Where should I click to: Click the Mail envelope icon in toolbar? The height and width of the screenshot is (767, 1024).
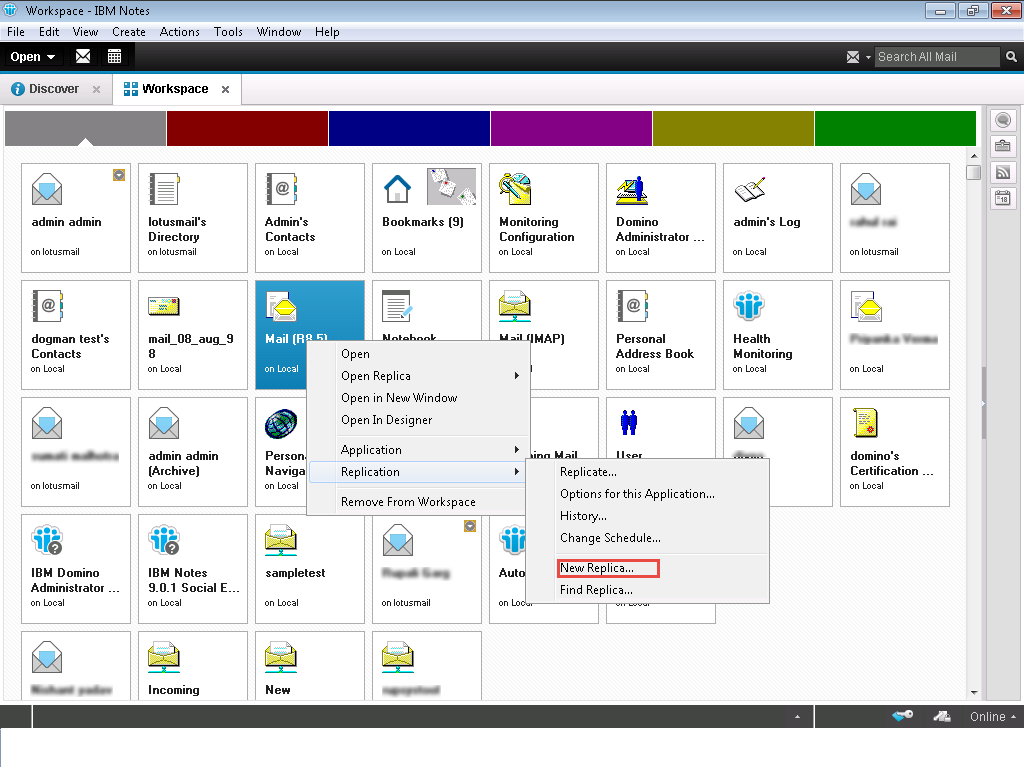click(83, 57)
